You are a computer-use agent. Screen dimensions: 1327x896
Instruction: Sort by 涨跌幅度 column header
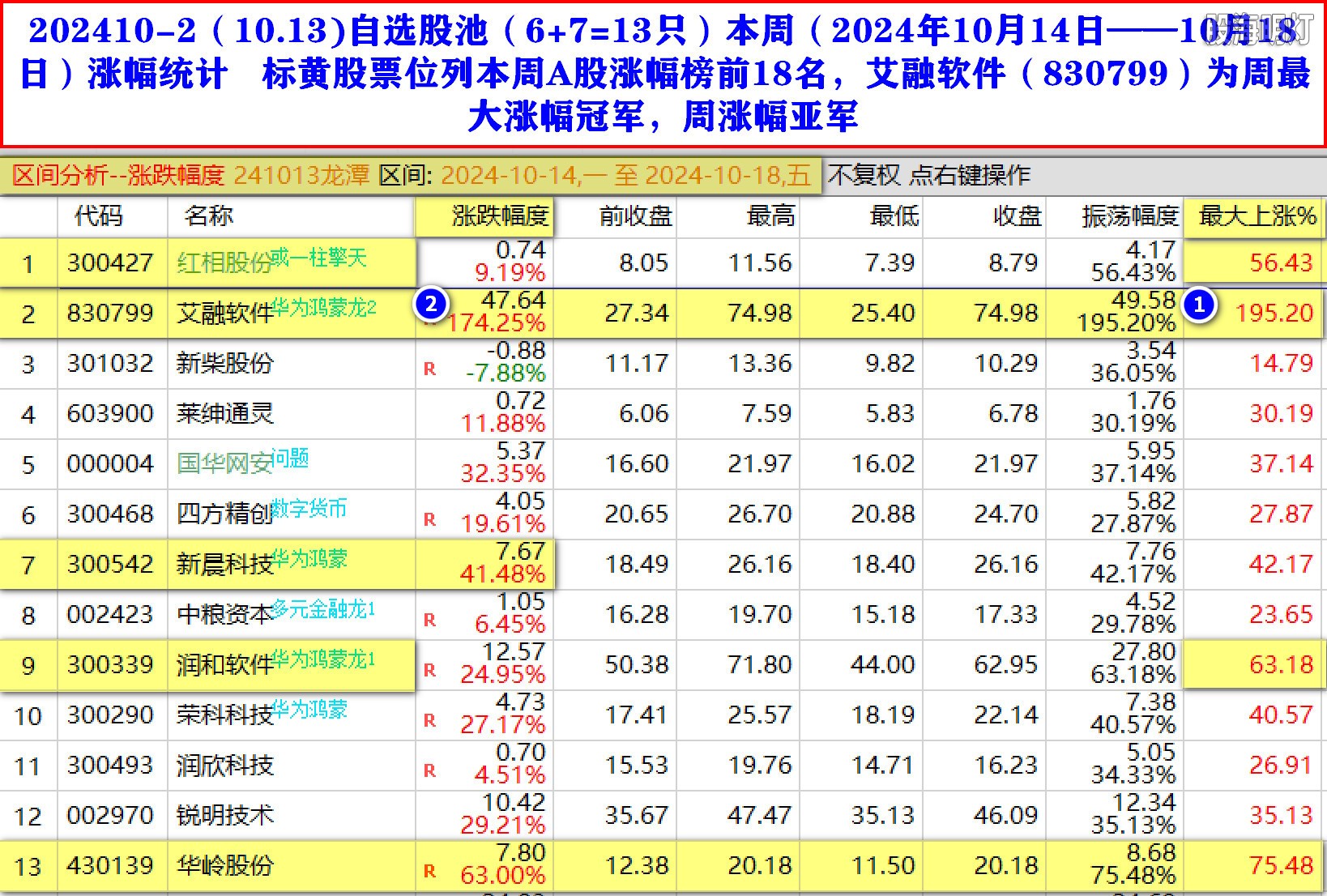pos(500,216)
